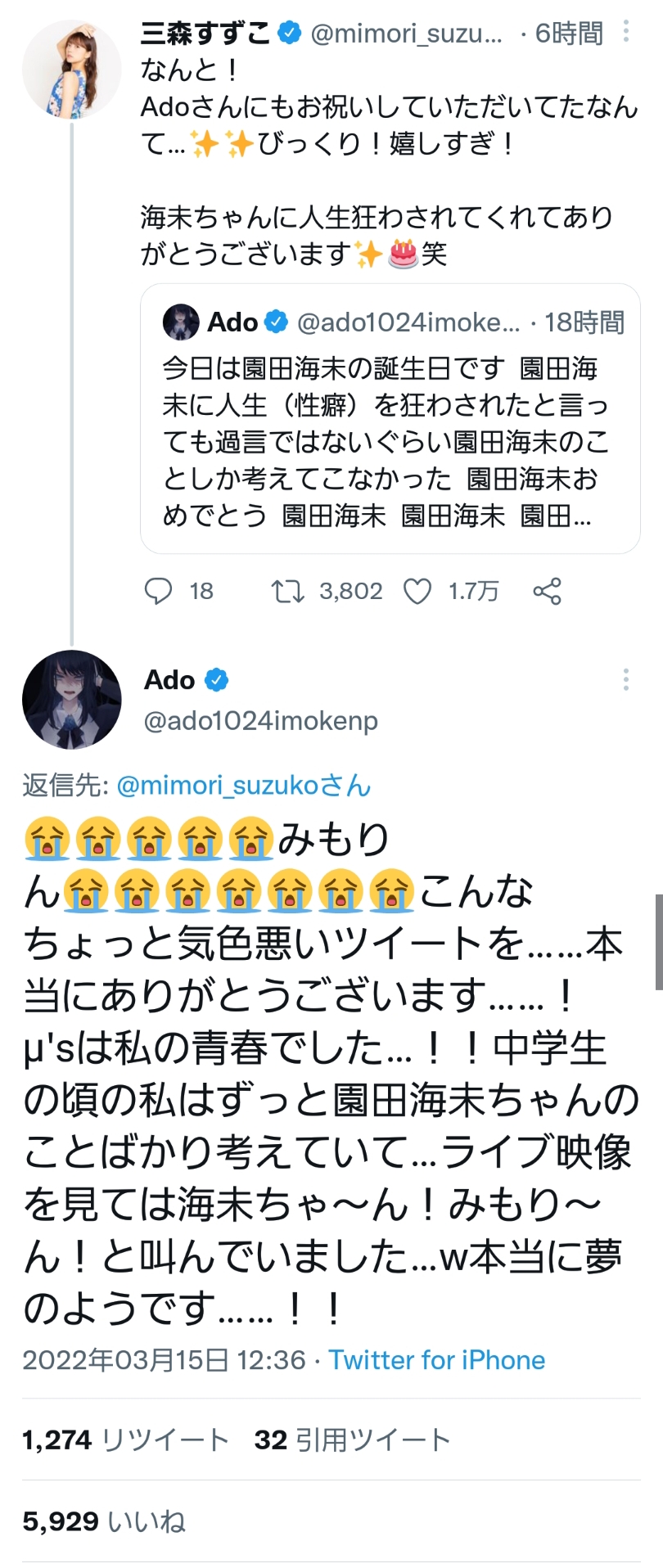663x1568 pixels.
Task: View the 32 引用ツイート list
Action: [353, 1440]
